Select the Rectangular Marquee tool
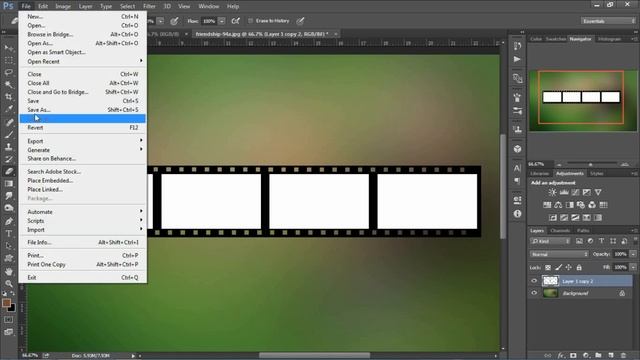 (9, 60)
